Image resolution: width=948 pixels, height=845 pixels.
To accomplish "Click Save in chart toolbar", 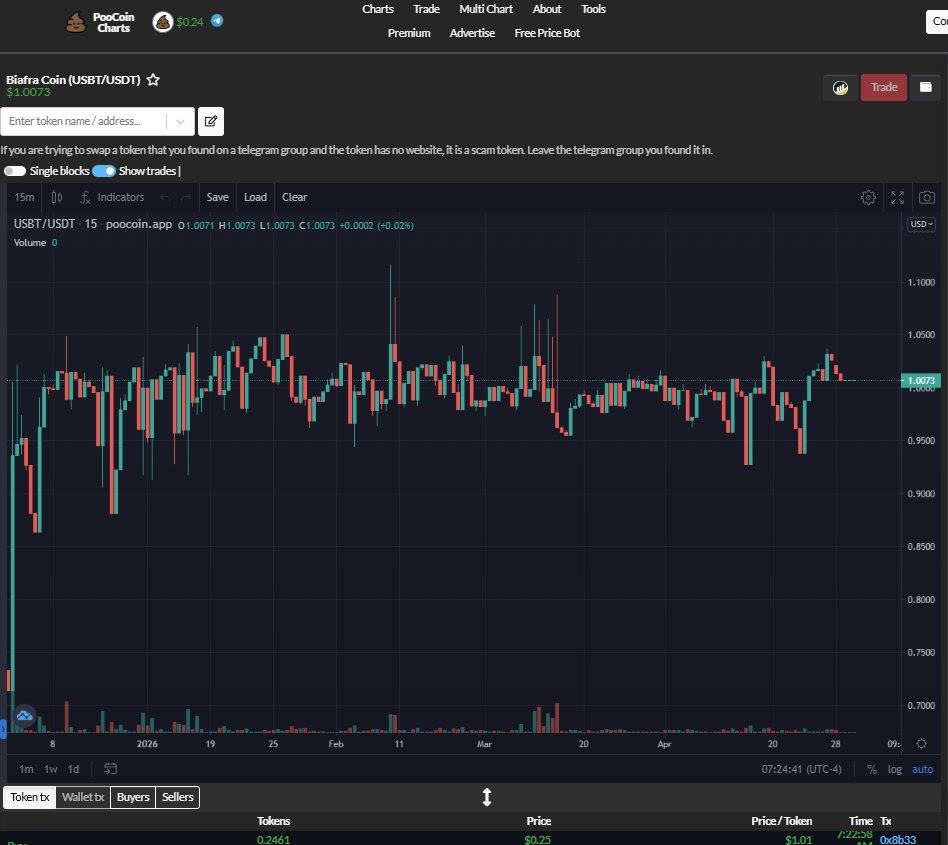I will point(217,198).
